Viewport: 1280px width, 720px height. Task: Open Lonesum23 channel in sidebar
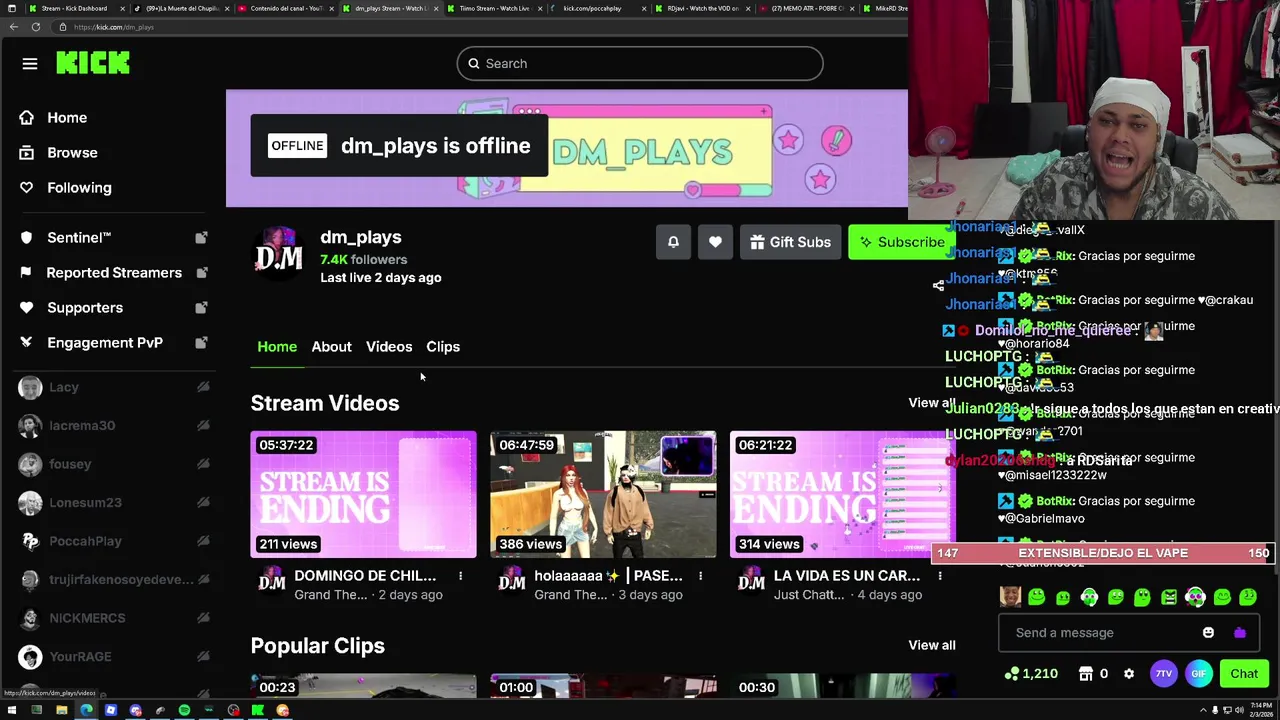point(85,503)
